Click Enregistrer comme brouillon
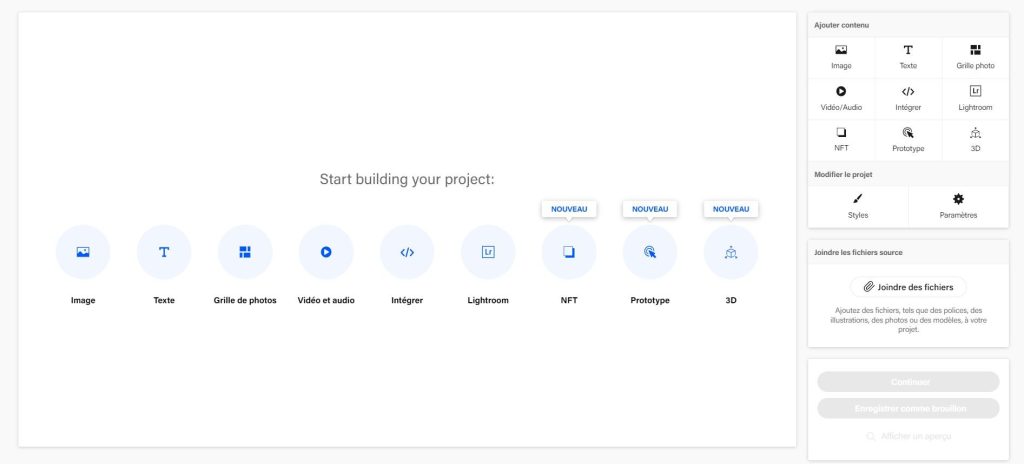This screenshot has width=1024, height=464. coord(908,408)
